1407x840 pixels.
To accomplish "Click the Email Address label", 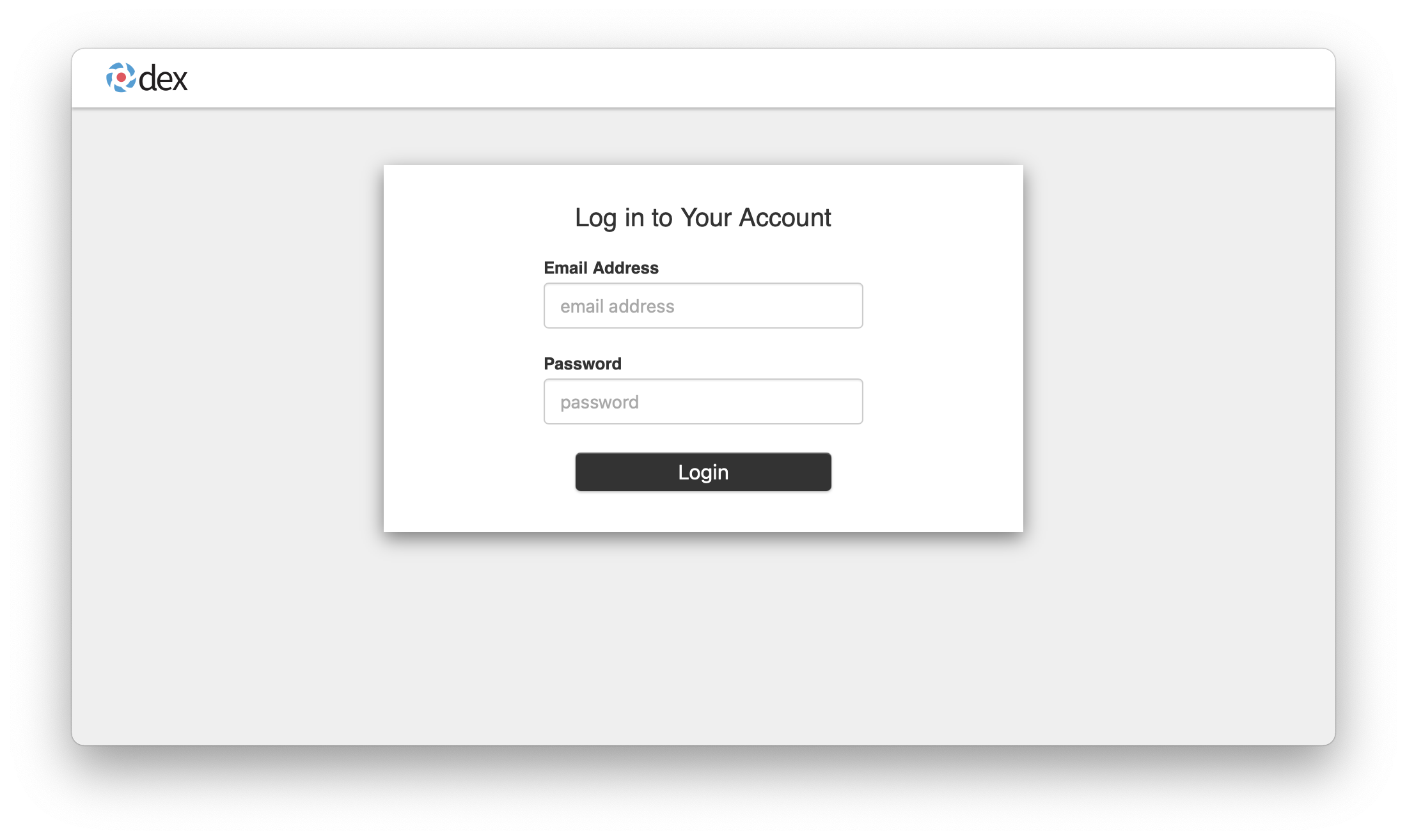I will [x=601, y=268].
